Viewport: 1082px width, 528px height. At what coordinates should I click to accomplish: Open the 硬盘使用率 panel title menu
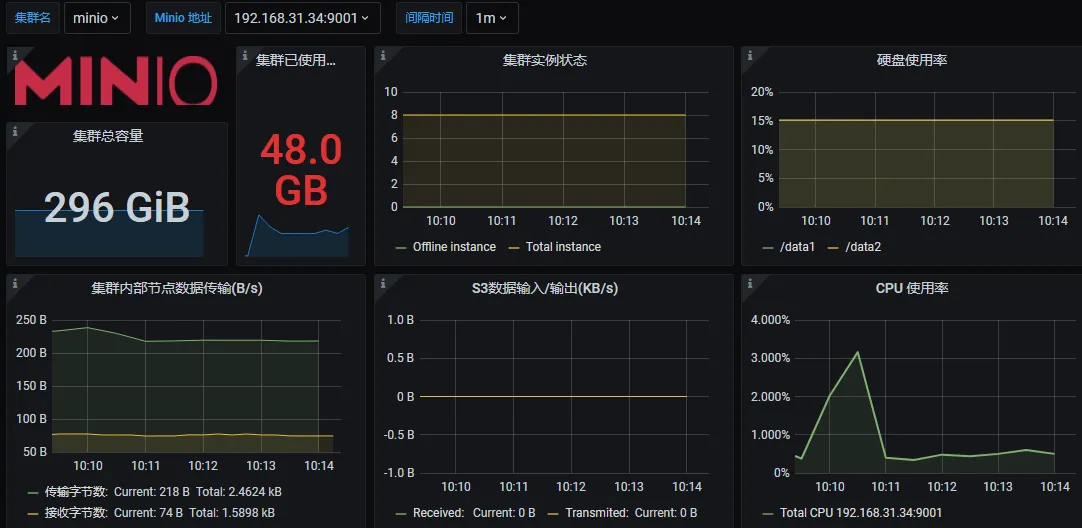tap(911, 60)
